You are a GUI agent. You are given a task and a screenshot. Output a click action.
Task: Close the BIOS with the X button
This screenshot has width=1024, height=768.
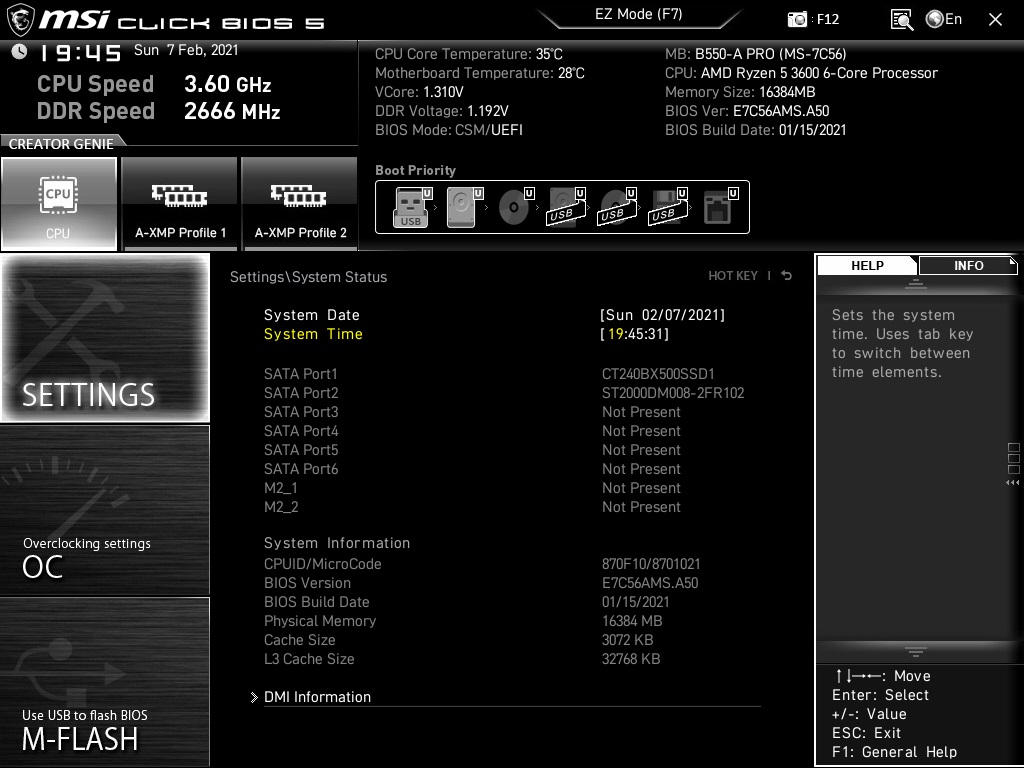[x=995, y=20]
